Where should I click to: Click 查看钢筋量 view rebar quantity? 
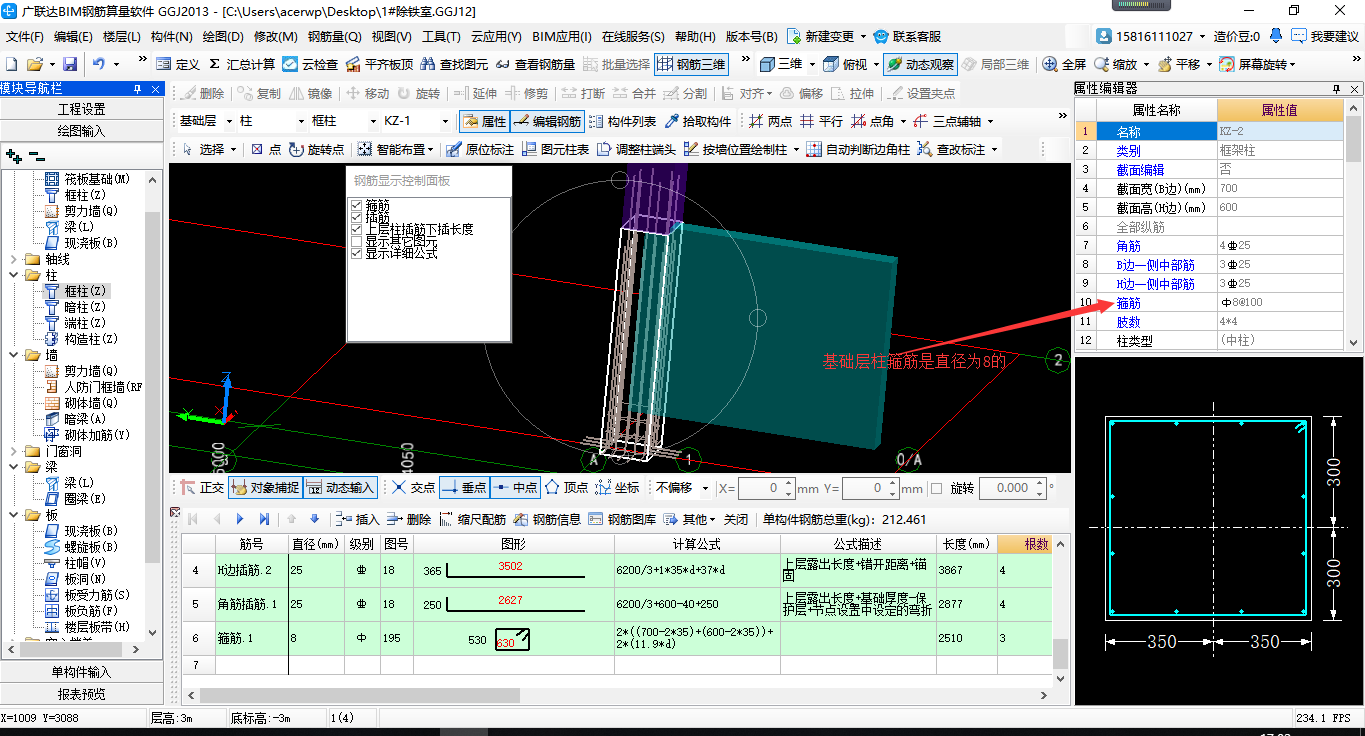point(536,64)
